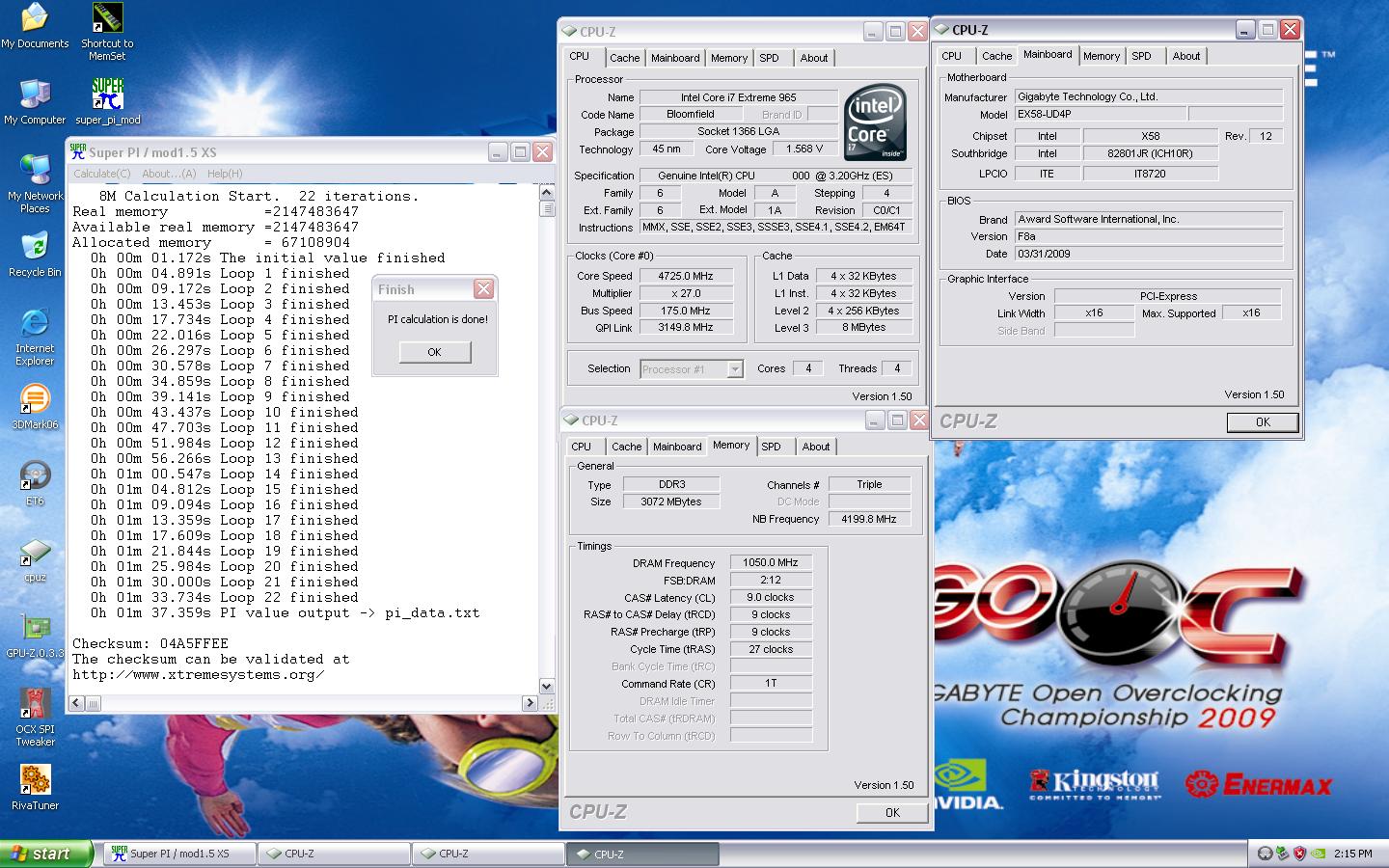
Task: Open the ET6 desktop icon
Action: pos(35,483)
